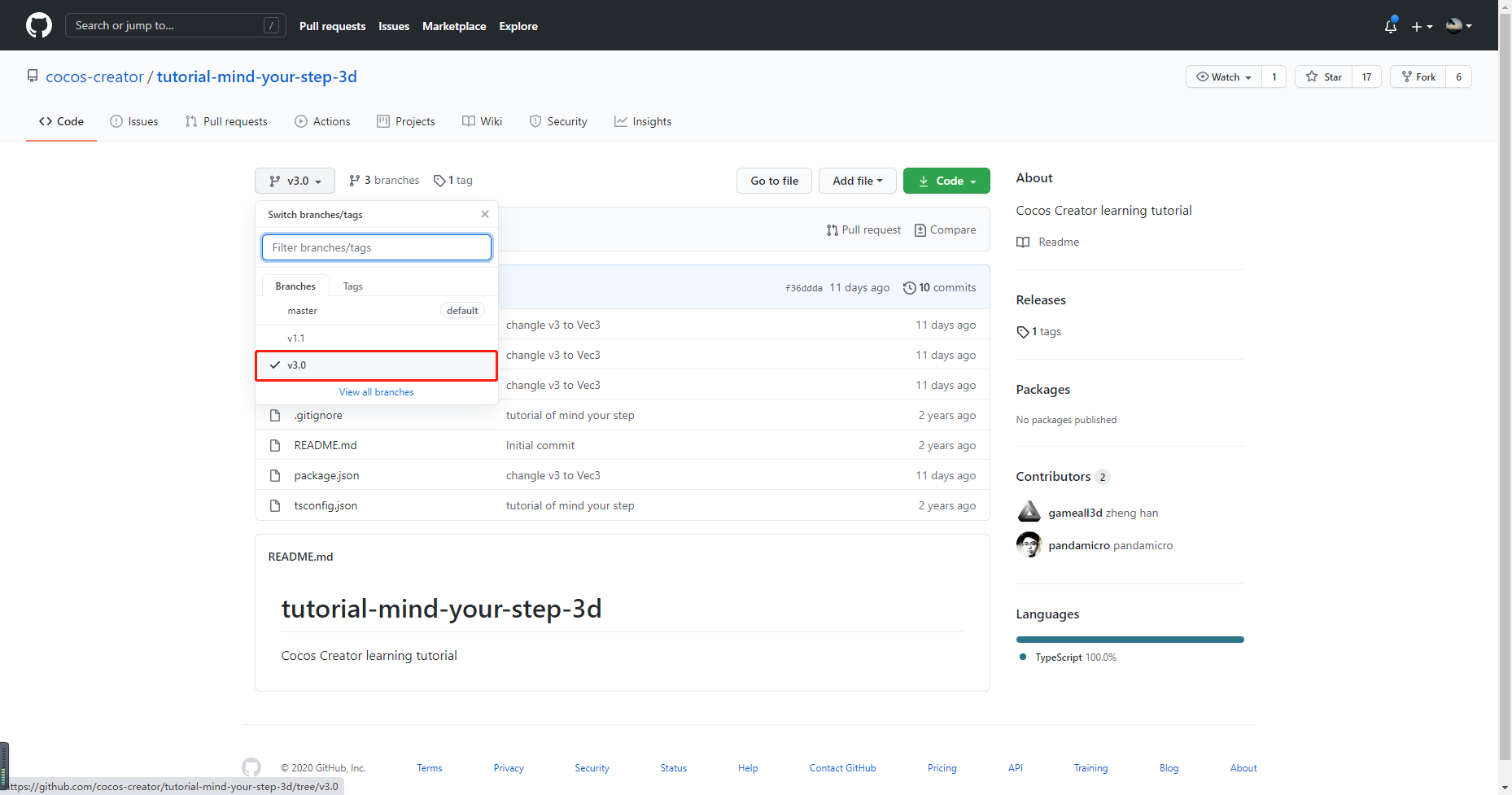Select the checked v3.0 branch
1512x795 pixels.
click(x=377, y=365)
